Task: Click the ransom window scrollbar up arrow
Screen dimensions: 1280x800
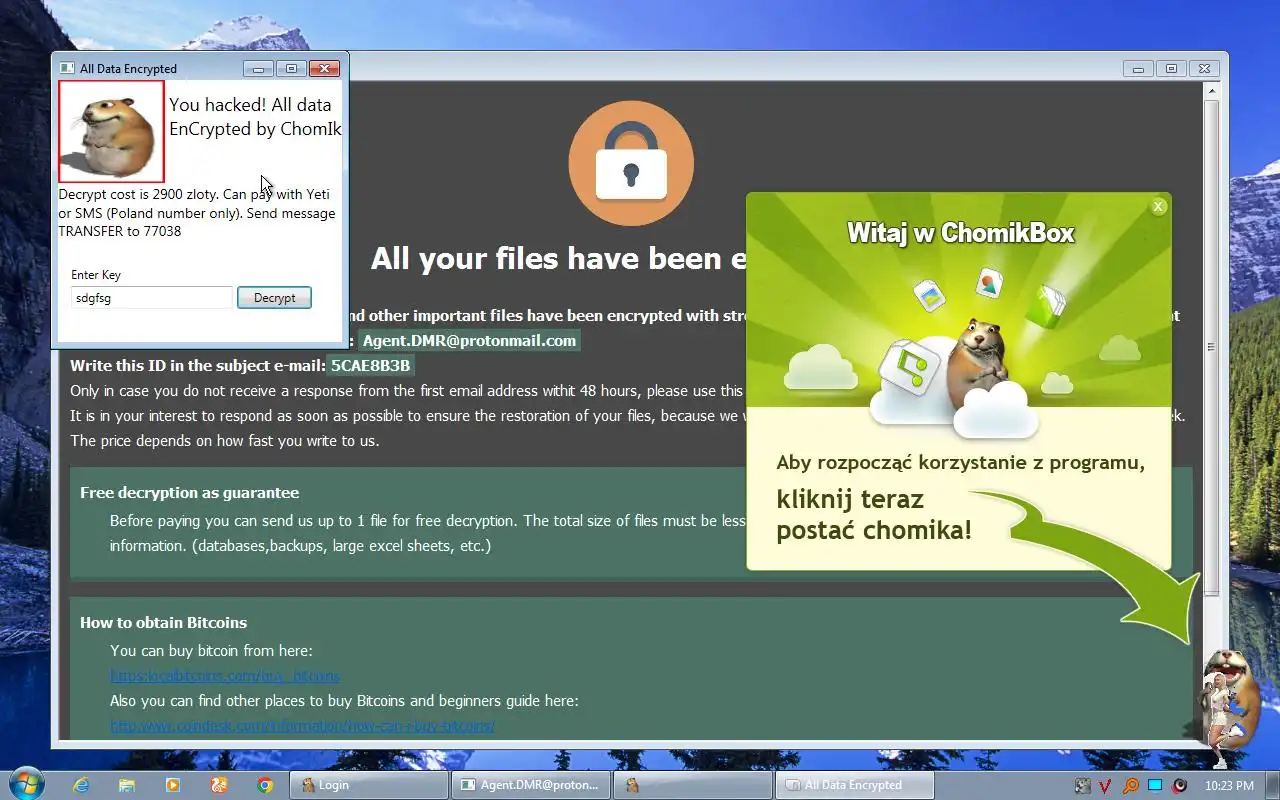Action: 1212,90
